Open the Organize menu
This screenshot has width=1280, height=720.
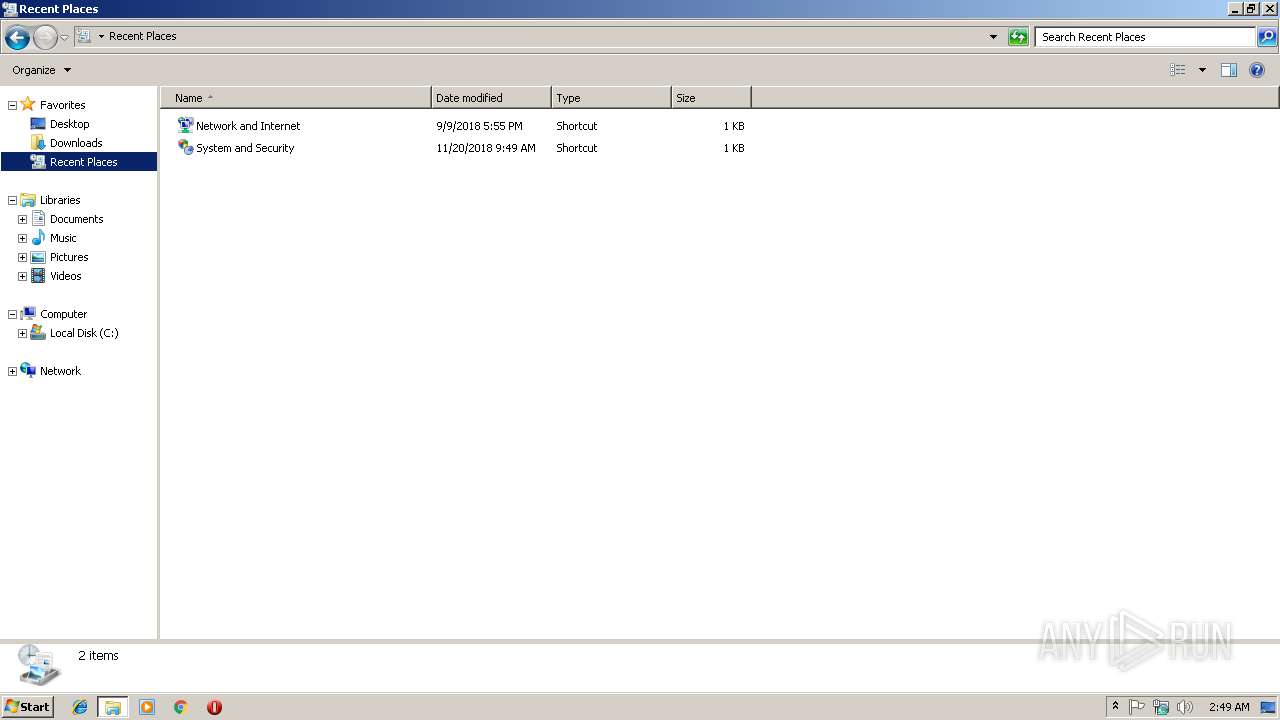pyautogui.click(x=41, y=70)
